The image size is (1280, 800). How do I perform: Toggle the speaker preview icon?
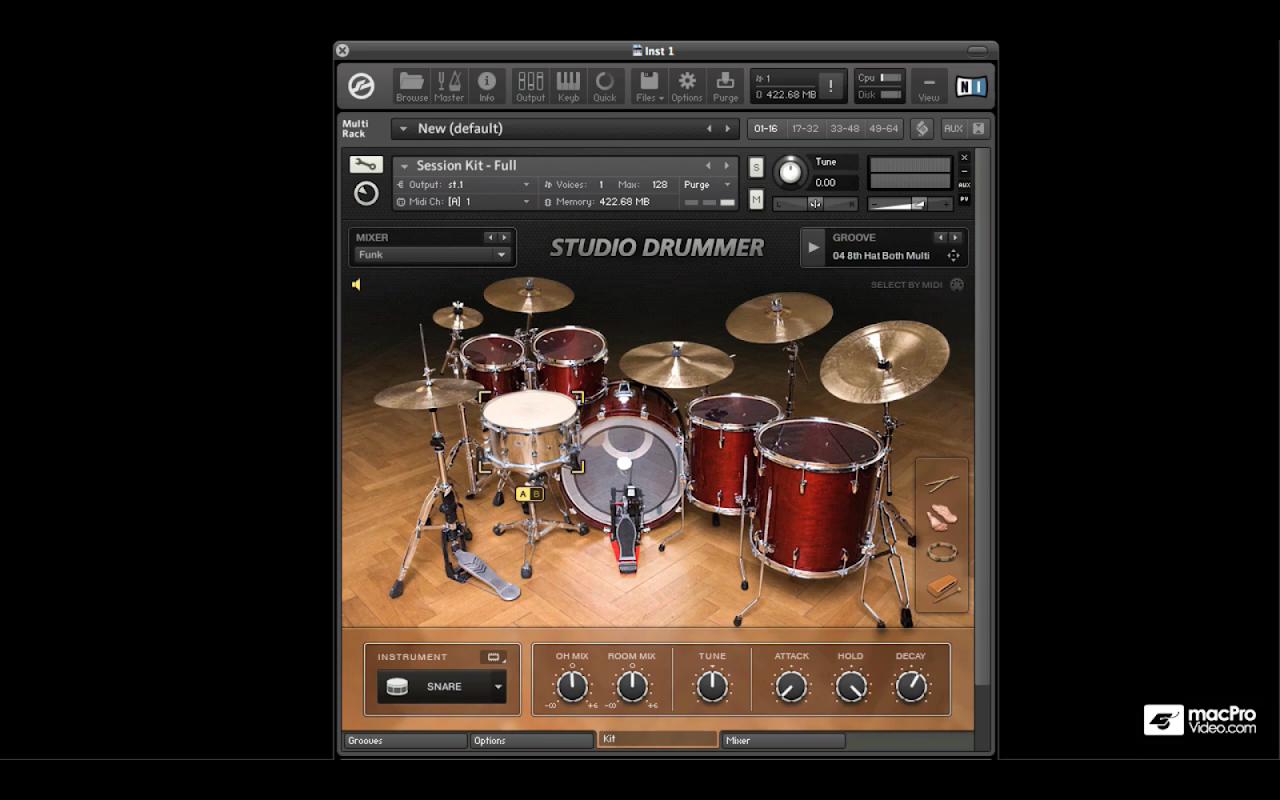tap(356, 285)
